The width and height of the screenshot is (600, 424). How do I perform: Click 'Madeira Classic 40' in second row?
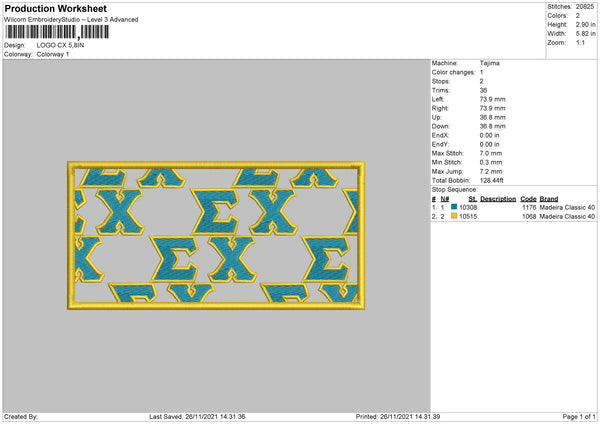click(x=567, y=217)
